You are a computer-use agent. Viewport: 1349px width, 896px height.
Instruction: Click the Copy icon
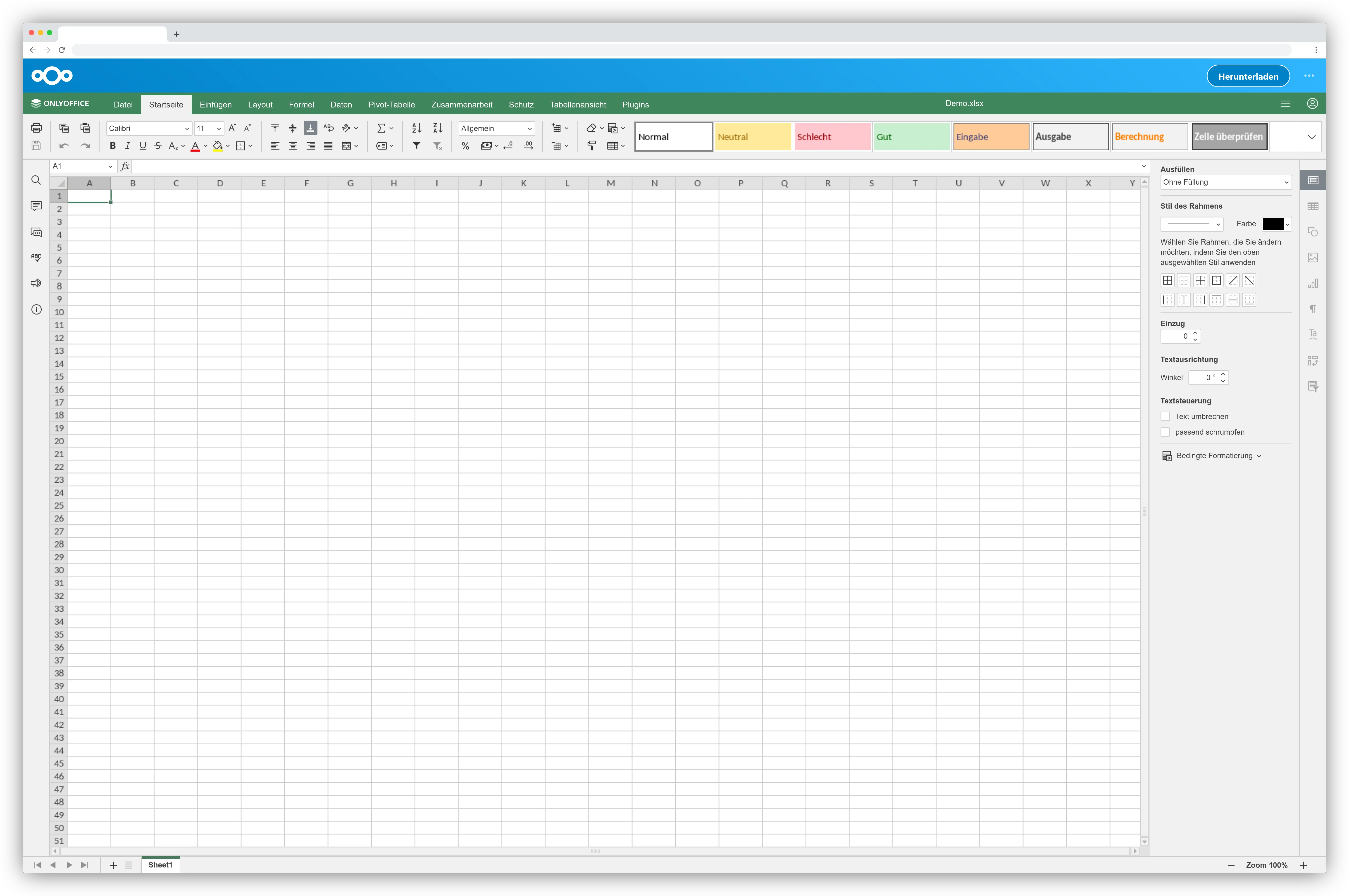(x=64, y=128)
